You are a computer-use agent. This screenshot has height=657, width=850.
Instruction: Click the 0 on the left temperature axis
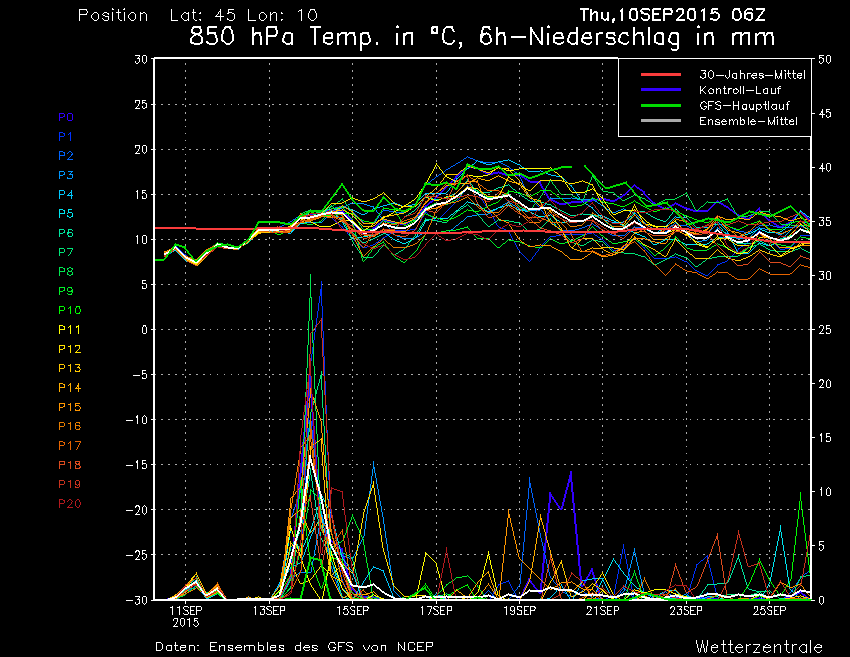[x=144, y=330]
